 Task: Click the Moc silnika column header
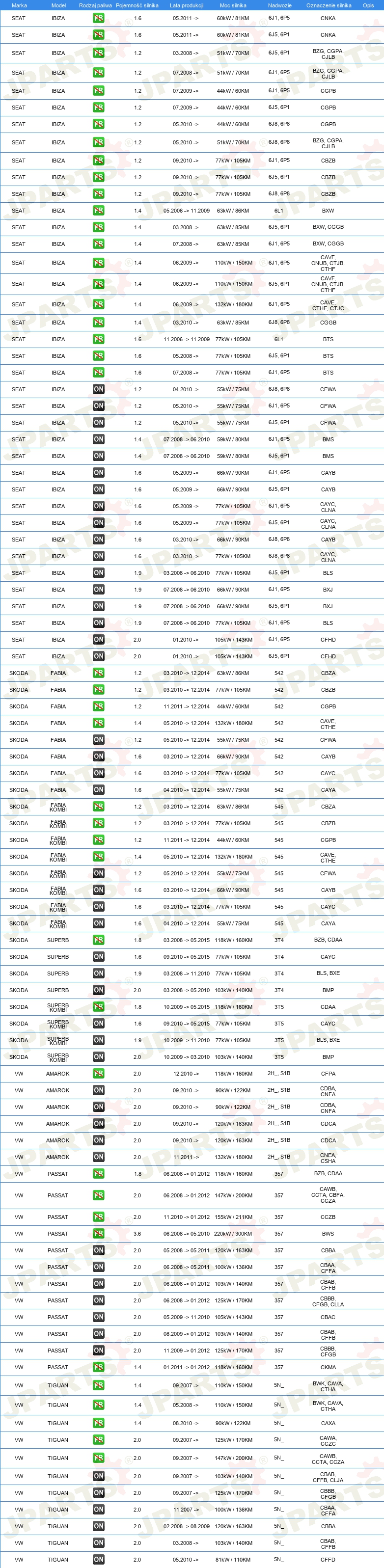[233, 5]
